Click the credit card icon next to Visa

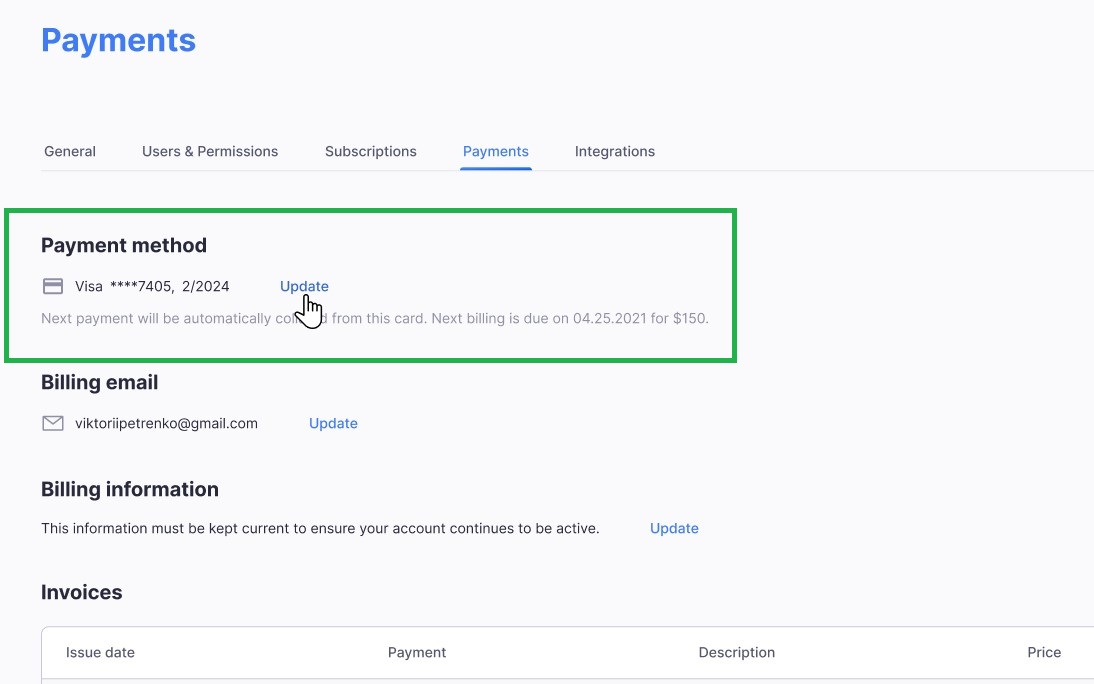tap(53, 285)
